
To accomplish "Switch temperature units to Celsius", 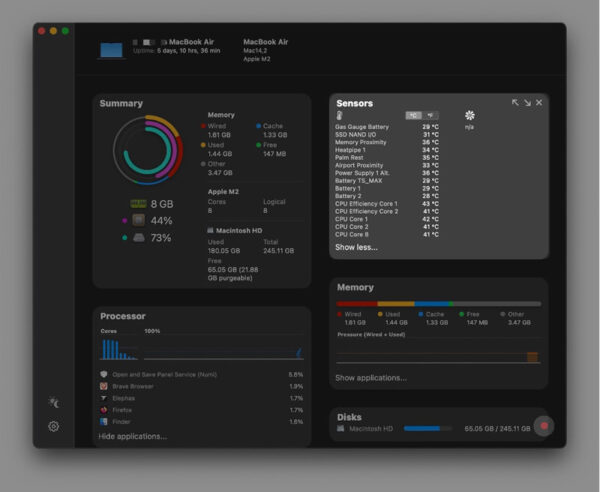I will coord(414,115).
